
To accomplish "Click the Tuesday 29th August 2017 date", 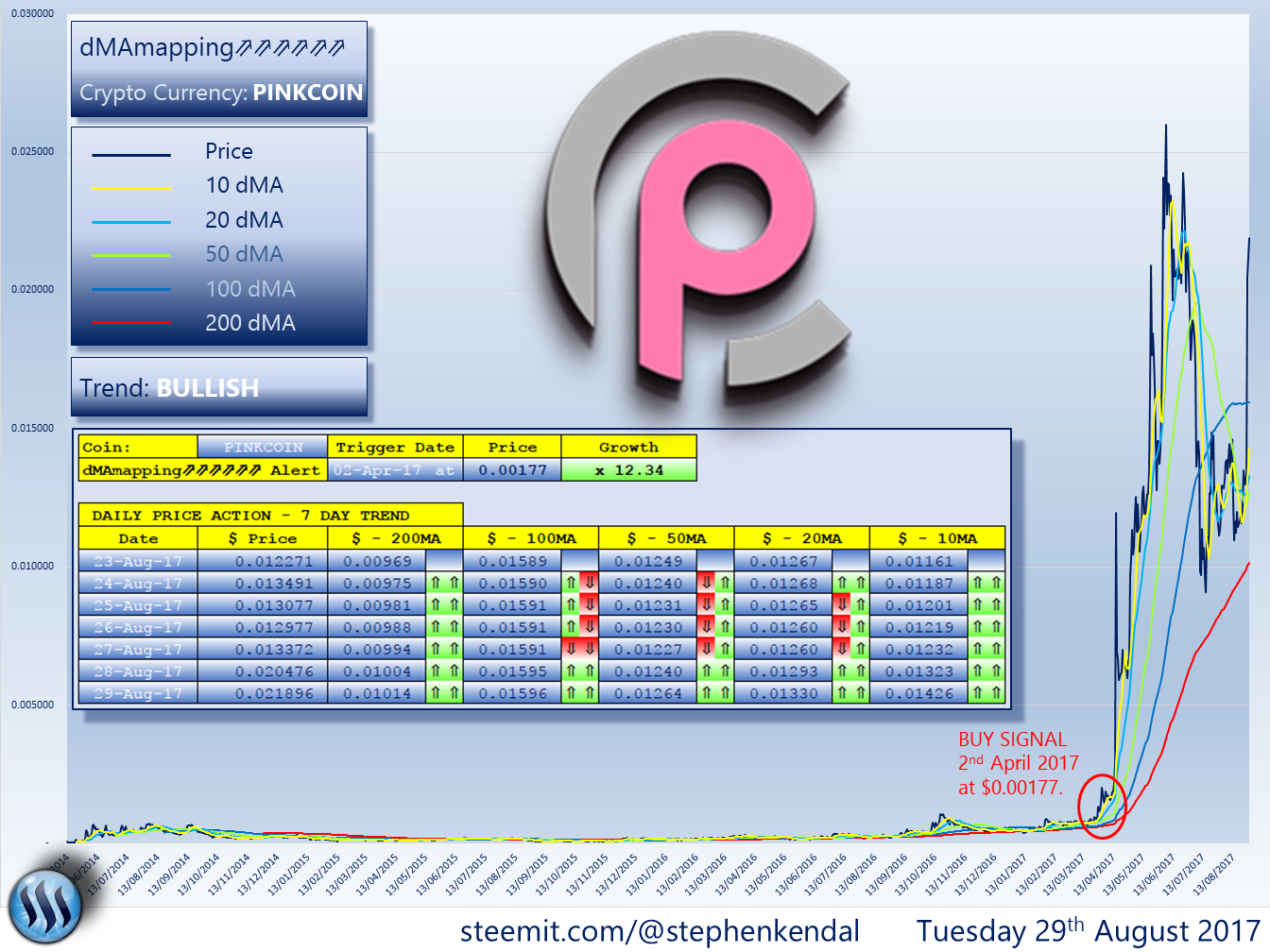I will coord(1088,930).
